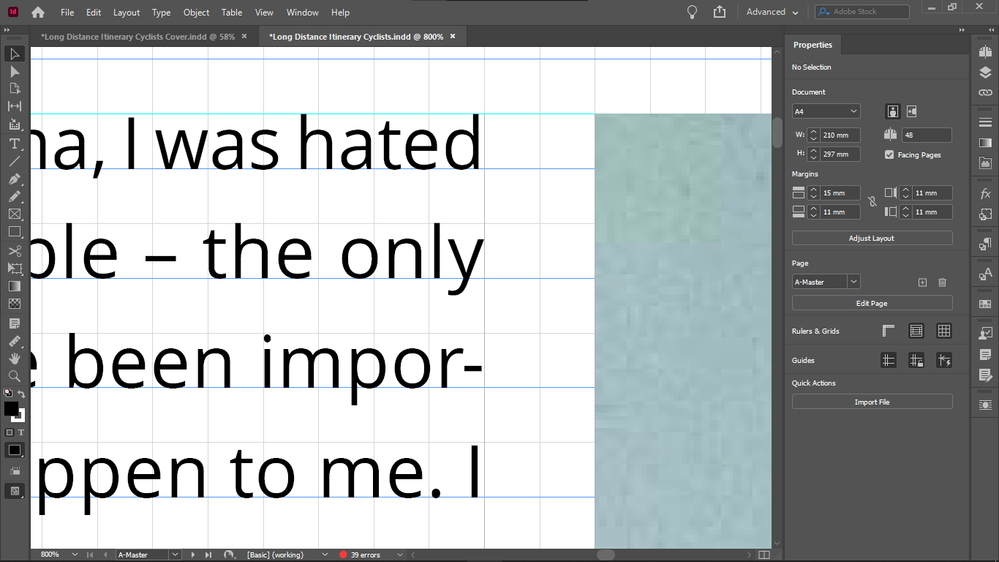The height and width of the screenshot is (562, 999).
Task: Open the Pages panel icon
Action: tap(985, 52)
